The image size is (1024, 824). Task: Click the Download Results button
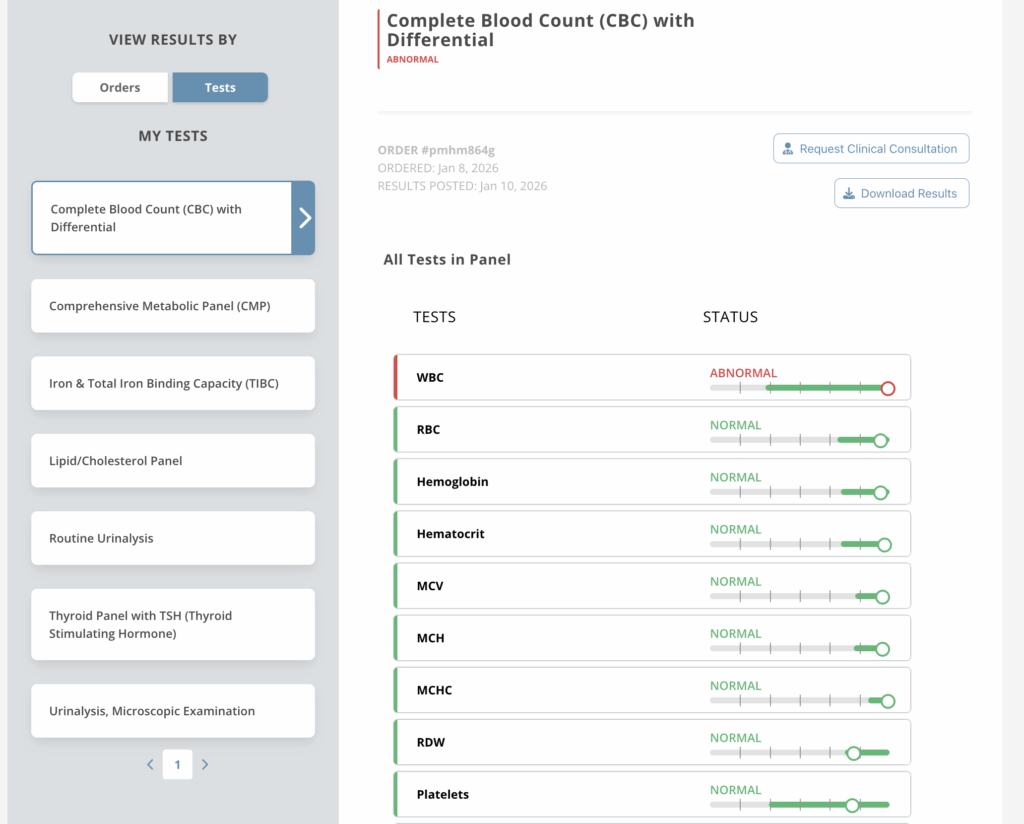click(x=901, y=193)
